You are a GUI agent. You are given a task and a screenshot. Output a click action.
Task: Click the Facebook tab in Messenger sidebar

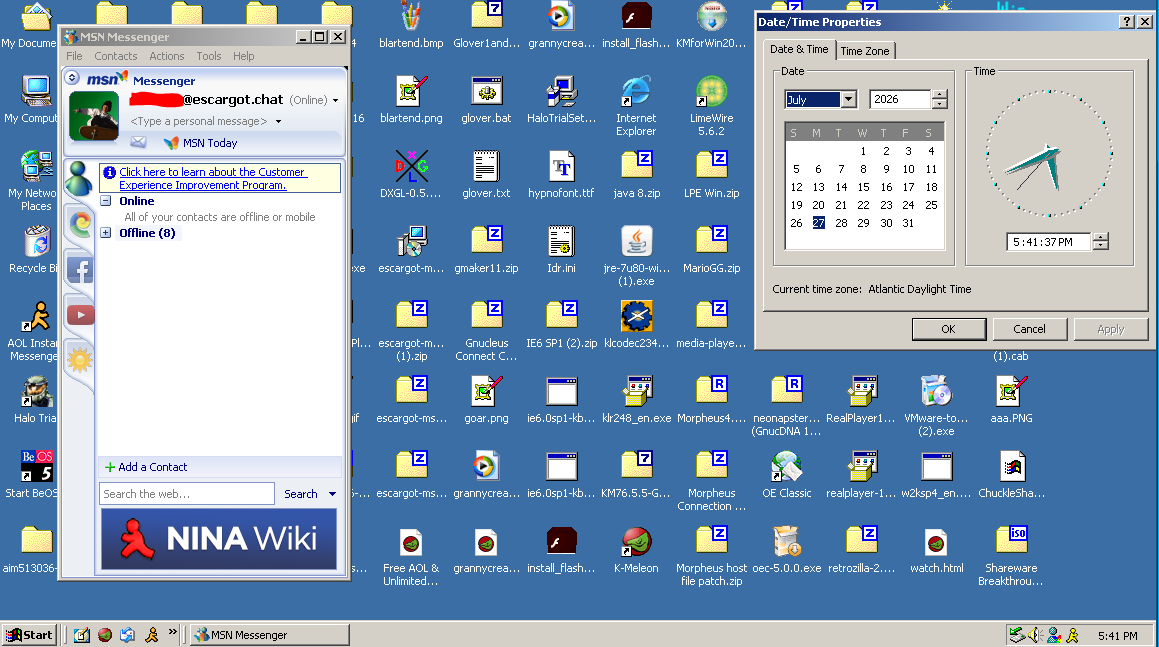[x=80, y=271]
